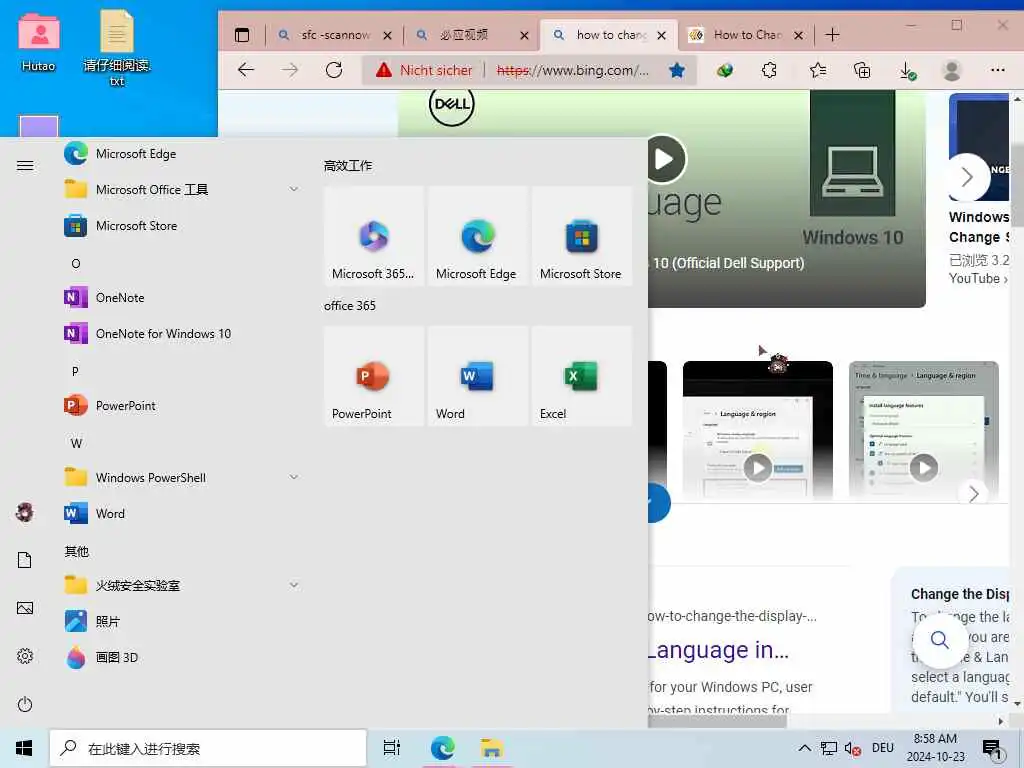1024x768 pixels.
Task: Launch OneNote for Windows 10
Action: 180,334
